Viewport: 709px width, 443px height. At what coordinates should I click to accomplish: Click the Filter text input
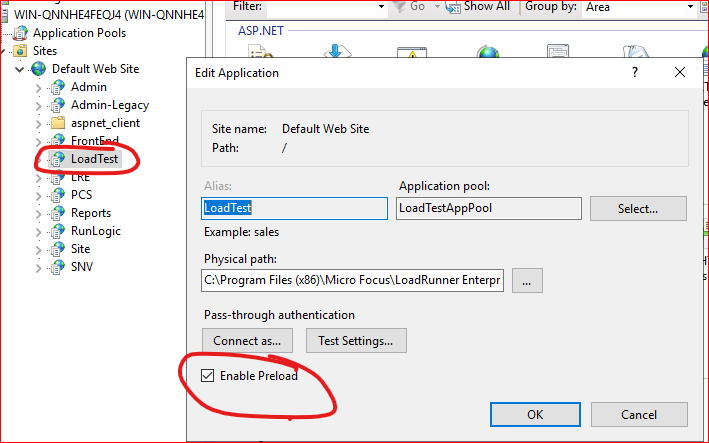pyautogui.click(x=321, y=6)
